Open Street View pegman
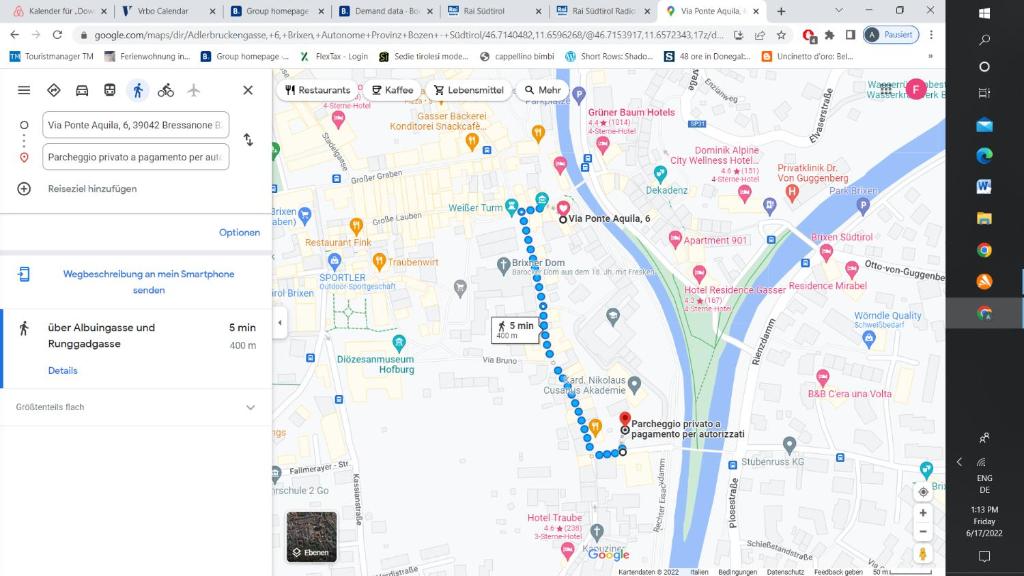Viewport: 1024px width, 576px height. pyautogui.click(x=923, y=553)
